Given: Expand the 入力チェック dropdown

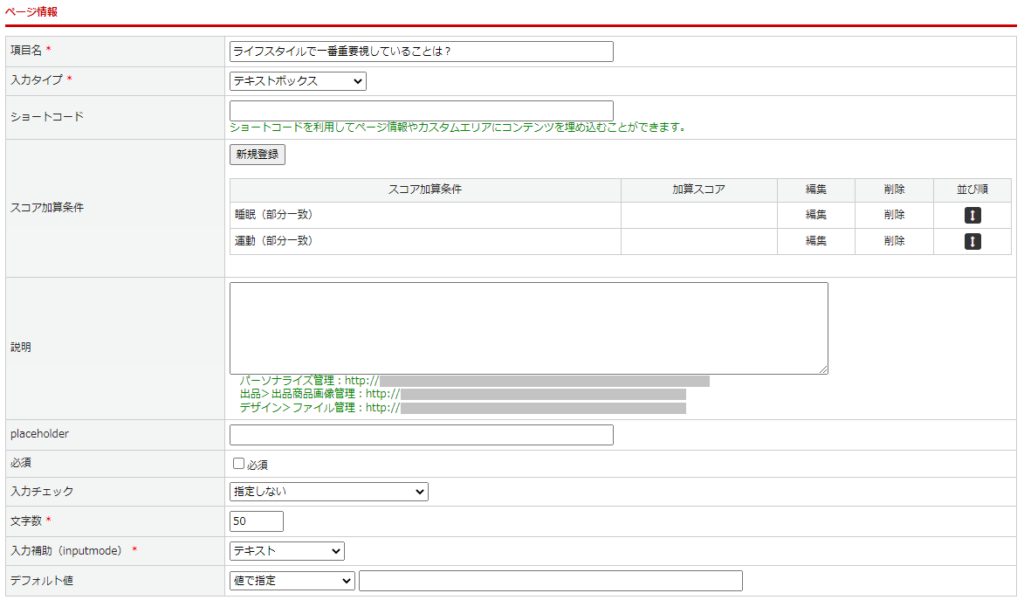Looking at the screenshot, I should click(328, 491).
